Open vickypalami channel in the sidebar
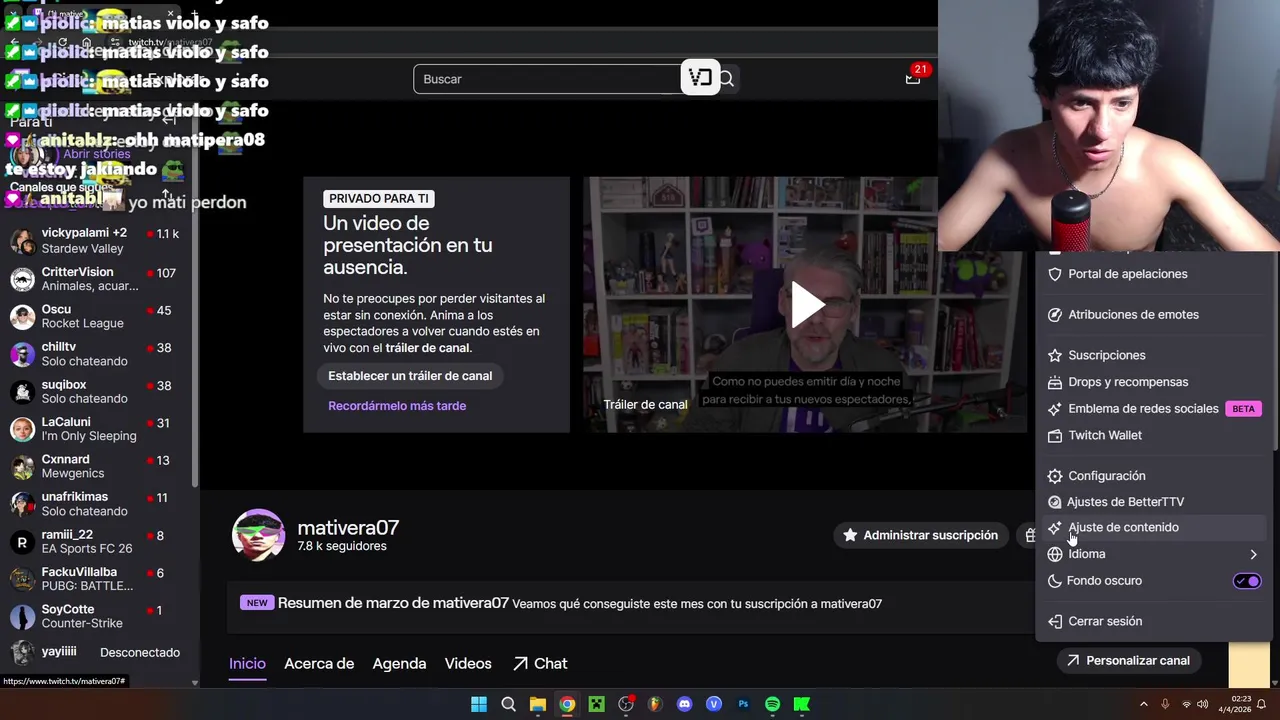The width and height of the screenshot is (1280, 720). [97, 241]
